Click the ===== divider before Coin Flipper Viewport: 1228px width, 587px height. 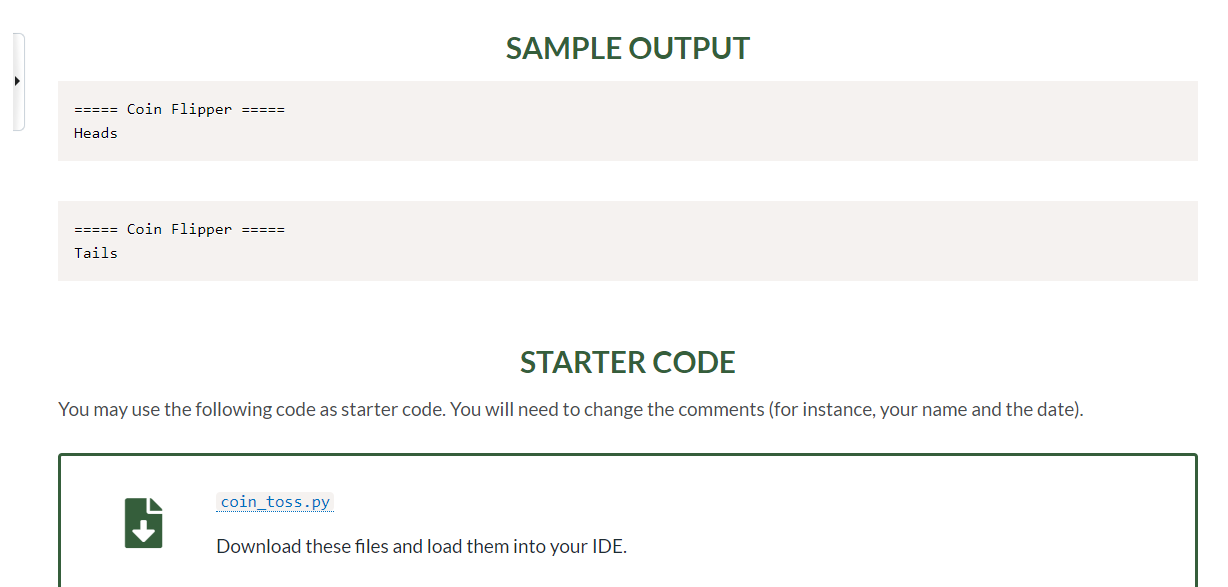(95, 108)
